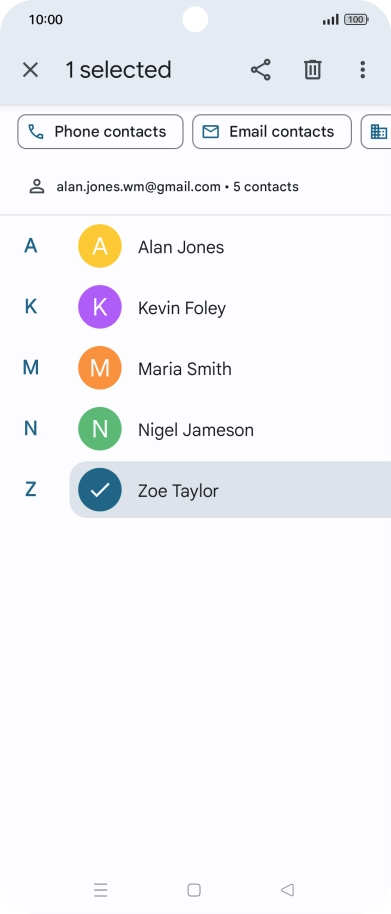
Task: Tap the Maria Smith orange avatar
Action: tap(100, 368)
